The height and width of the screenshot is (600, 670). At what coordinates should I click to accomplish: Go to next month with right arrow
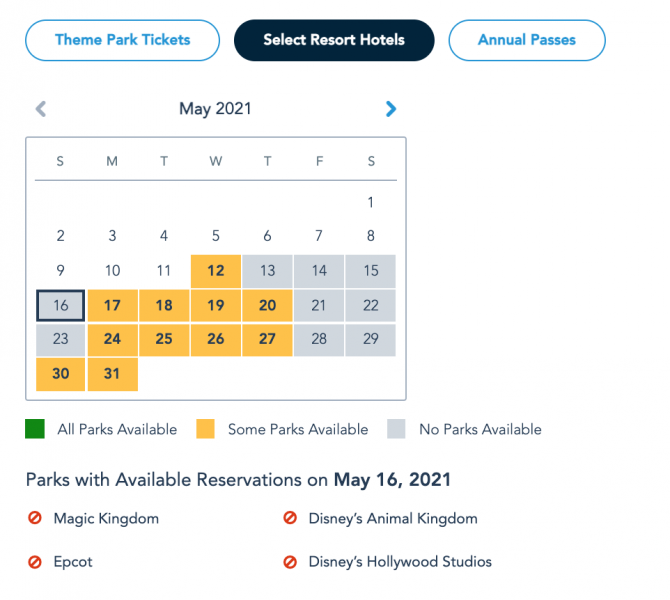[391, 109]
